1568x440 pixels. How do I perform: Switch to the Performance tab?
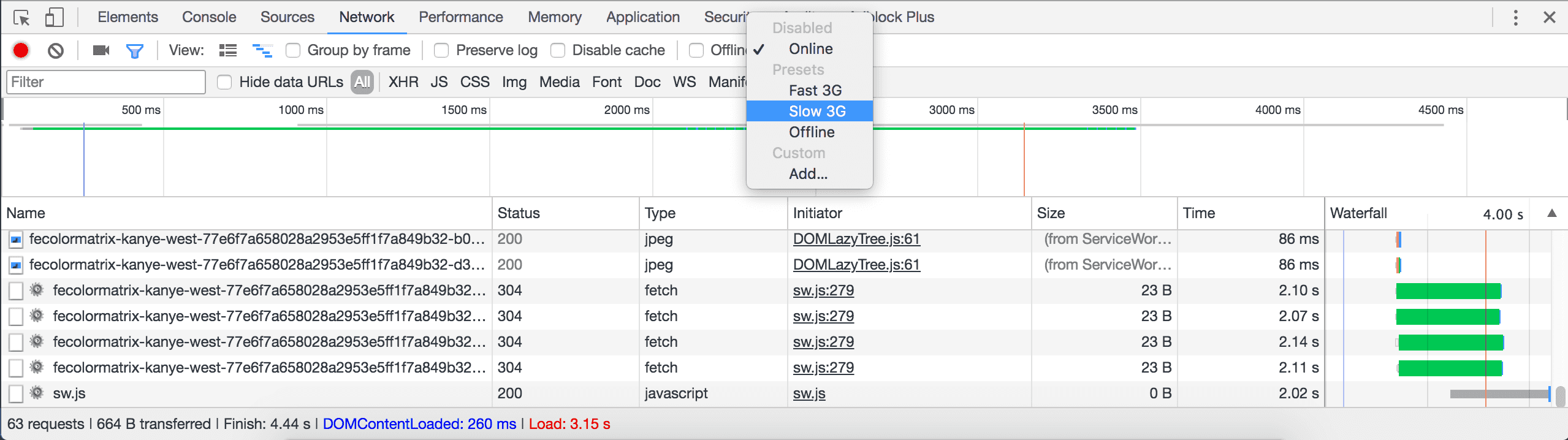click(460, 17)
